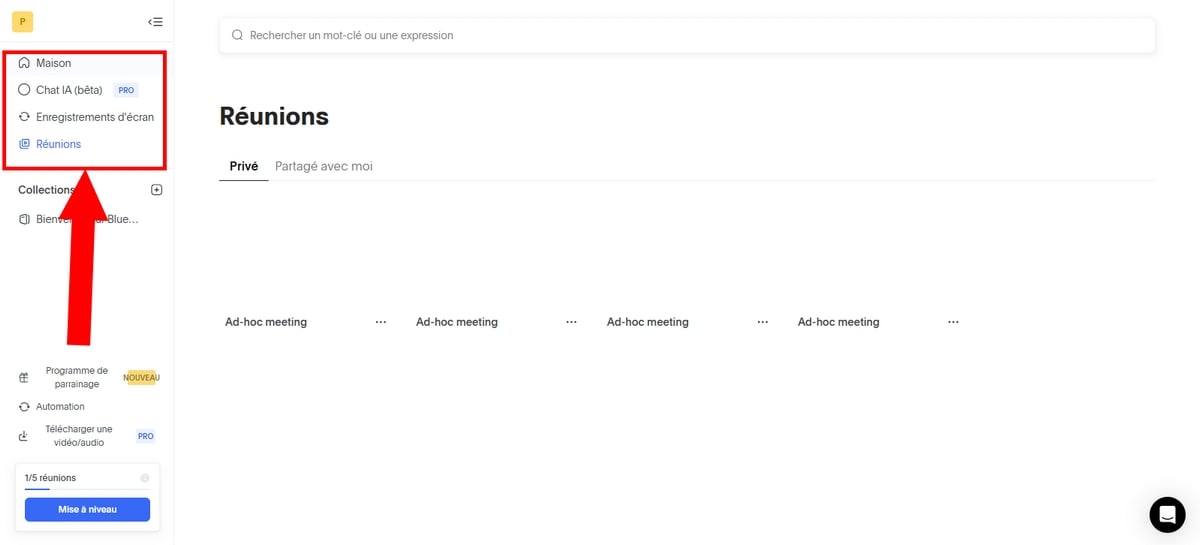This screenshot has height=545, width=1200.
Task: Open options menu for the second Ad-hoc meeting
Action: pos(571,322)
